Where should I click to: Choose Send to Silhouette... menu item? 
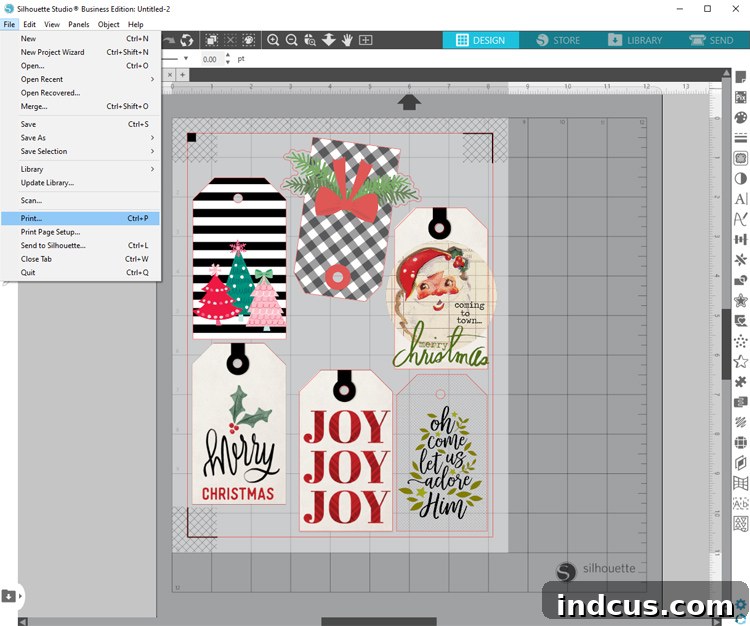click(80, 245)
